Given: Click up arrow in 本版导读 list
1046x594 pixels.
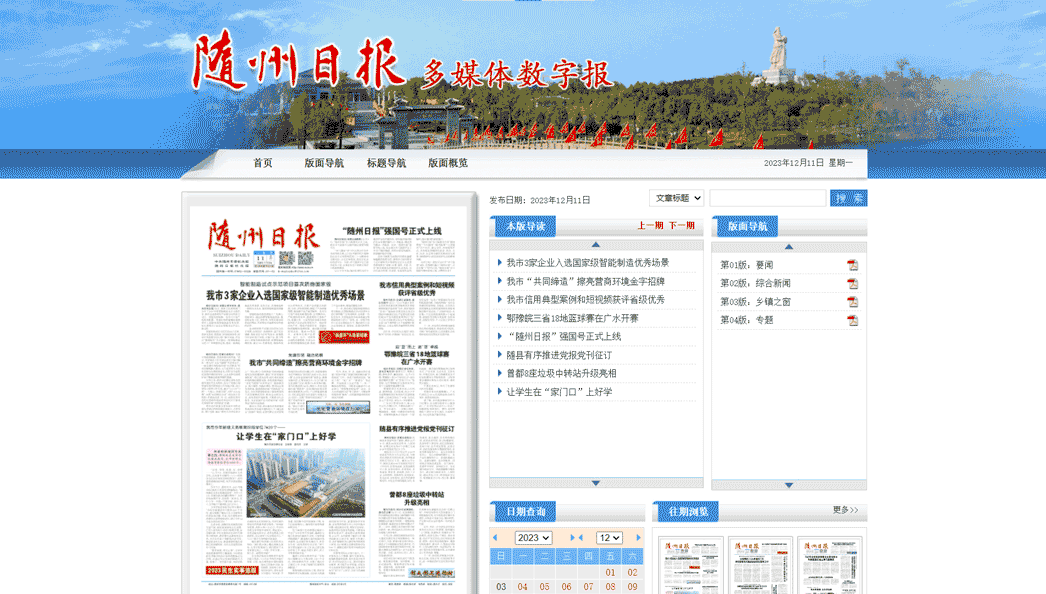Looking at the screenshot, I should point(596,245).
